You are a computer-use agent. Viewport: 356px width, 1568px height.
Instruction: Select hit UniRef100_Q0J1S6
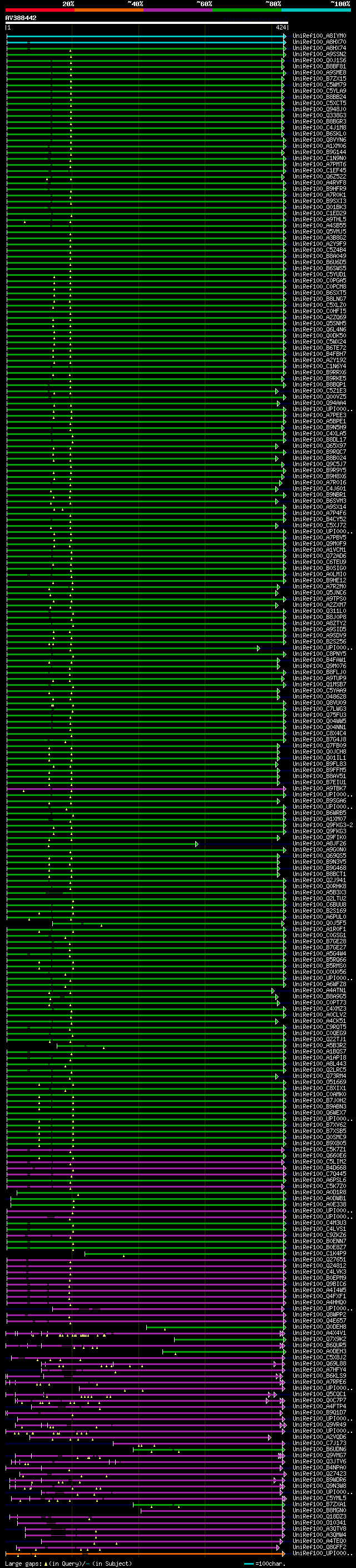pyautogui.click(x=319, y=60)
